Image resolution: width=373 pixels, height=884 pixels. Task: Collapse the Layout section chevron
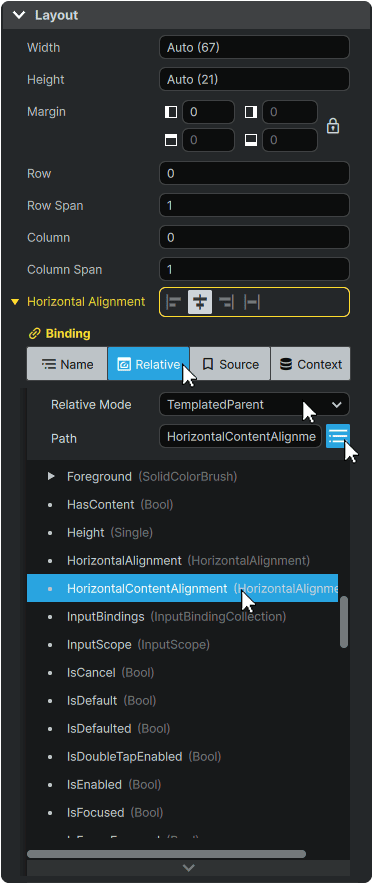click(19, 15)
